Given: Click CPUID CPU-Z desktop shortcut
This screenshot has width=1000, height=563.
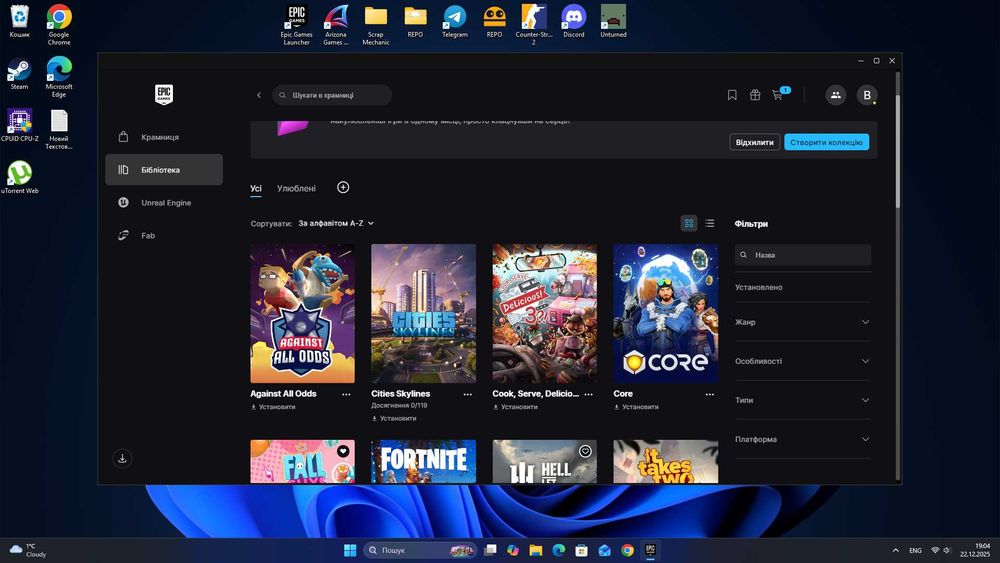Looking at the screenshot, I should 20,125.
